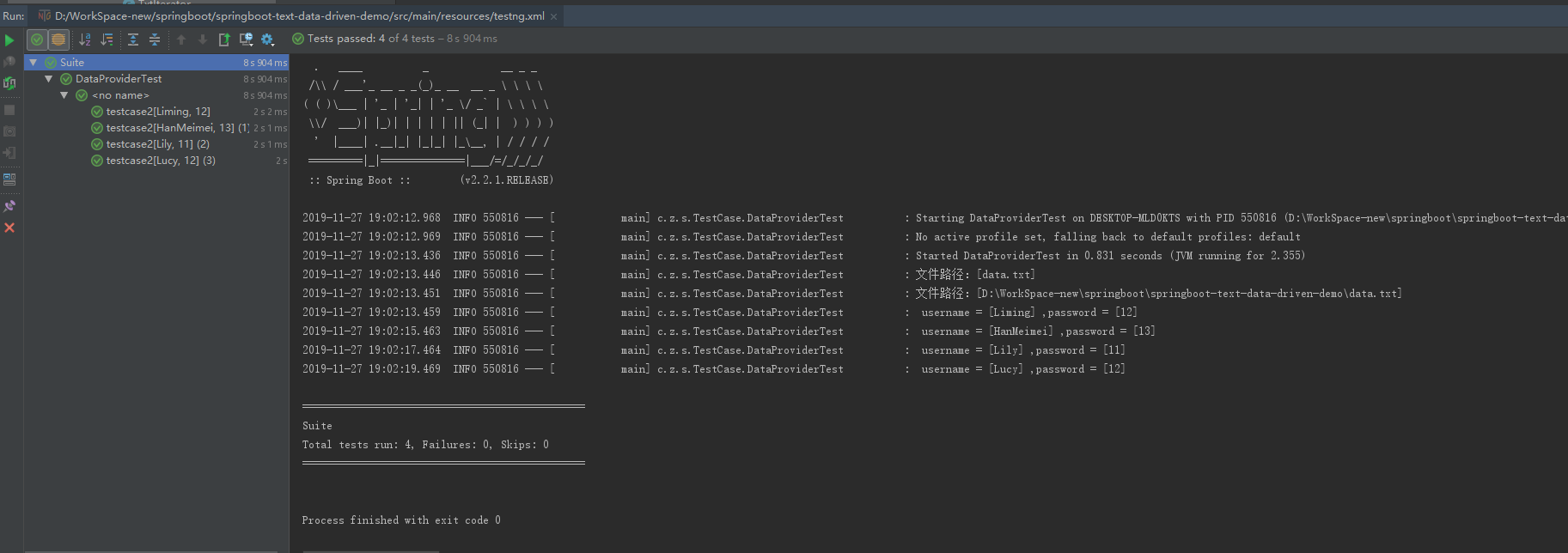Viewport: 1568px width, 553px height.
Task: Expand all test tree nodes
Action: pyautogui.click(x=133, y=39)
